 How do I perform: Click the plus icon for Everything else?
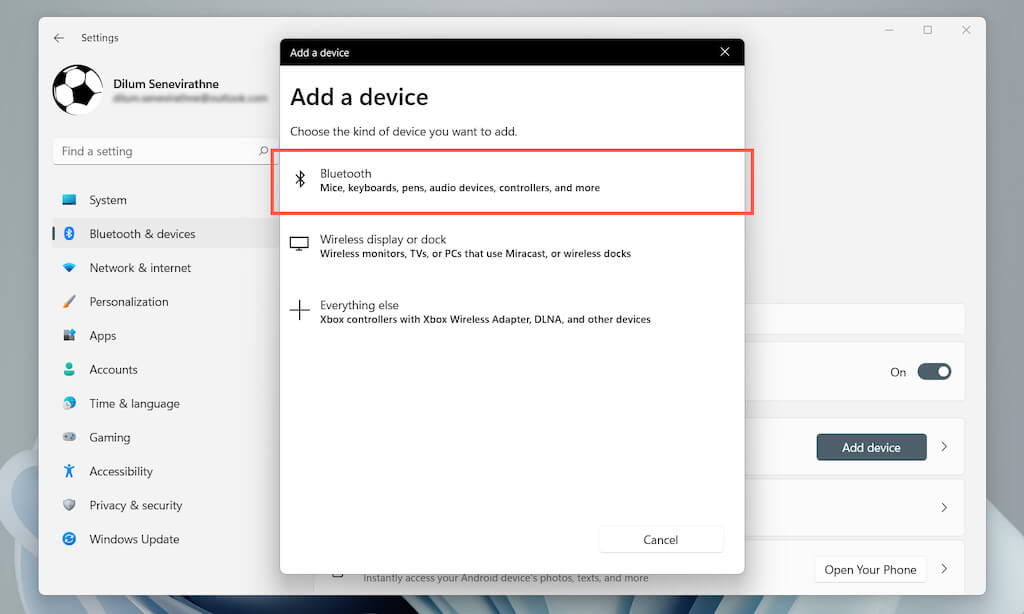point(300,310)
